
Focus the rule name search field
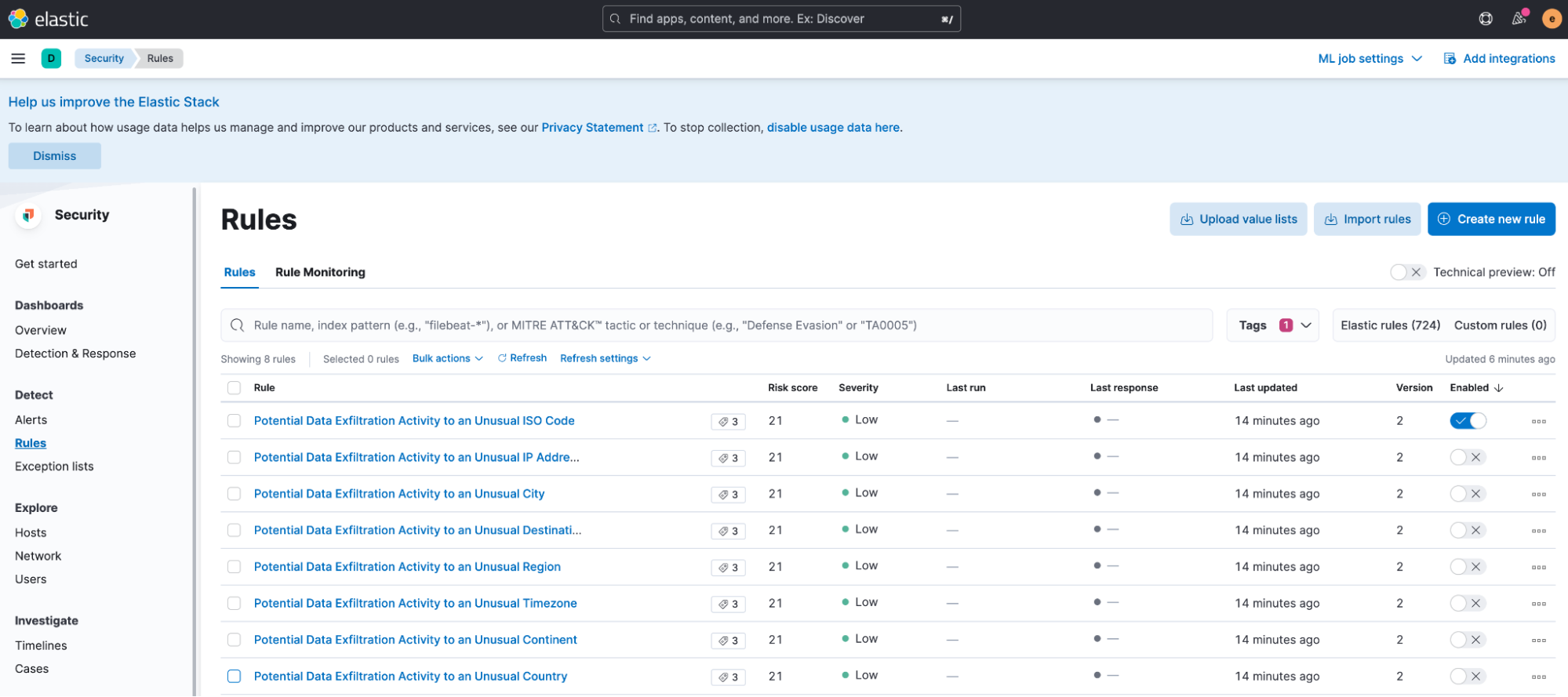click(716, 325)
